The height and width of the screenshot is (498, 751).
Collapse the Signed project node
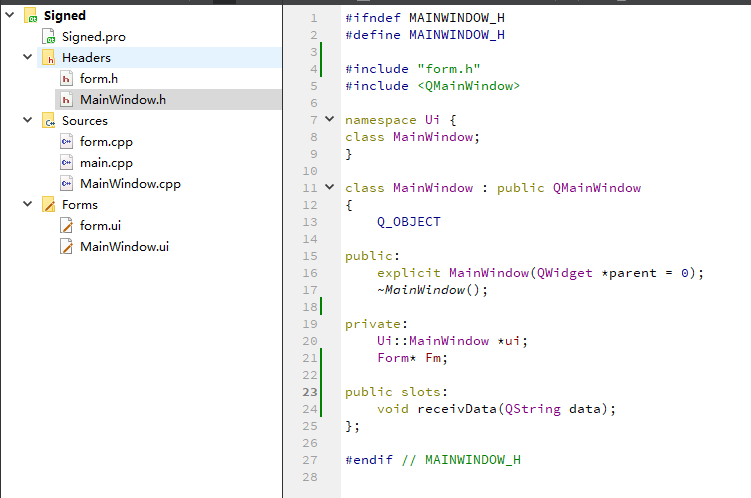(10, 15)
